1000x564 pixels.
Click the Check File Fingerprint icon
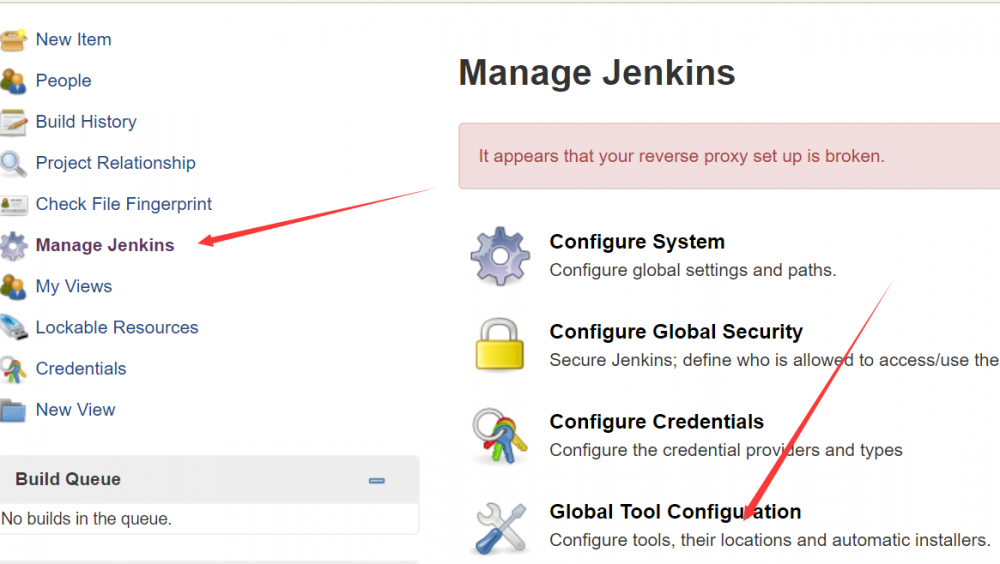(13, 205)
